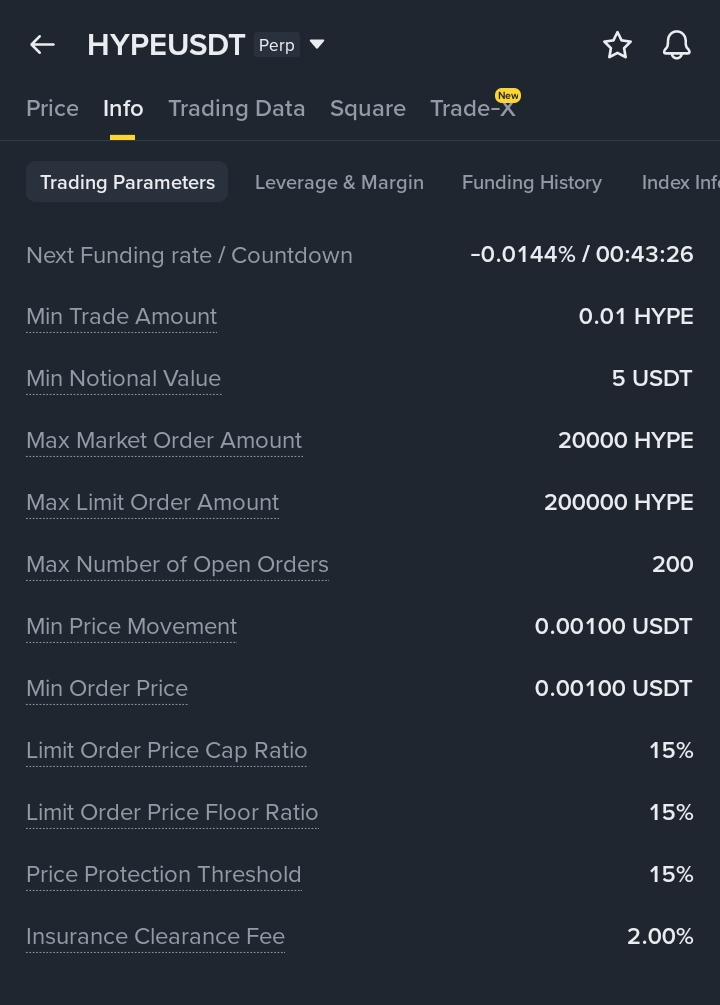This screenshot has height=1005, width=720.
Task: Open the Funding History sub-tab
Action: [531, 183]
